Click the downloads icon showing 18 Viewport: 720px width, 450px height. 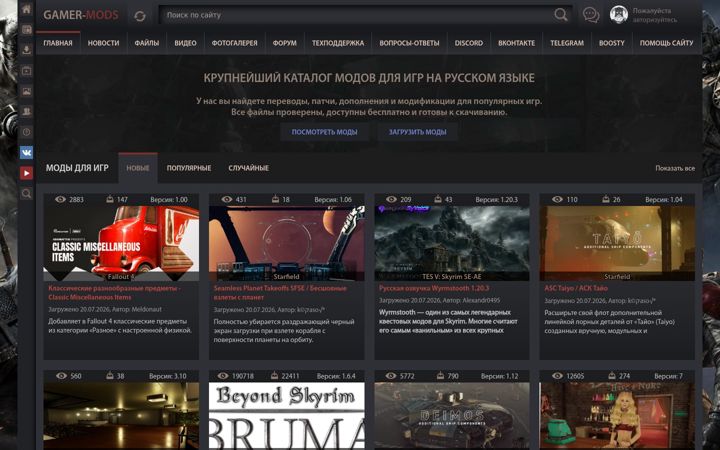pos(275,199)
